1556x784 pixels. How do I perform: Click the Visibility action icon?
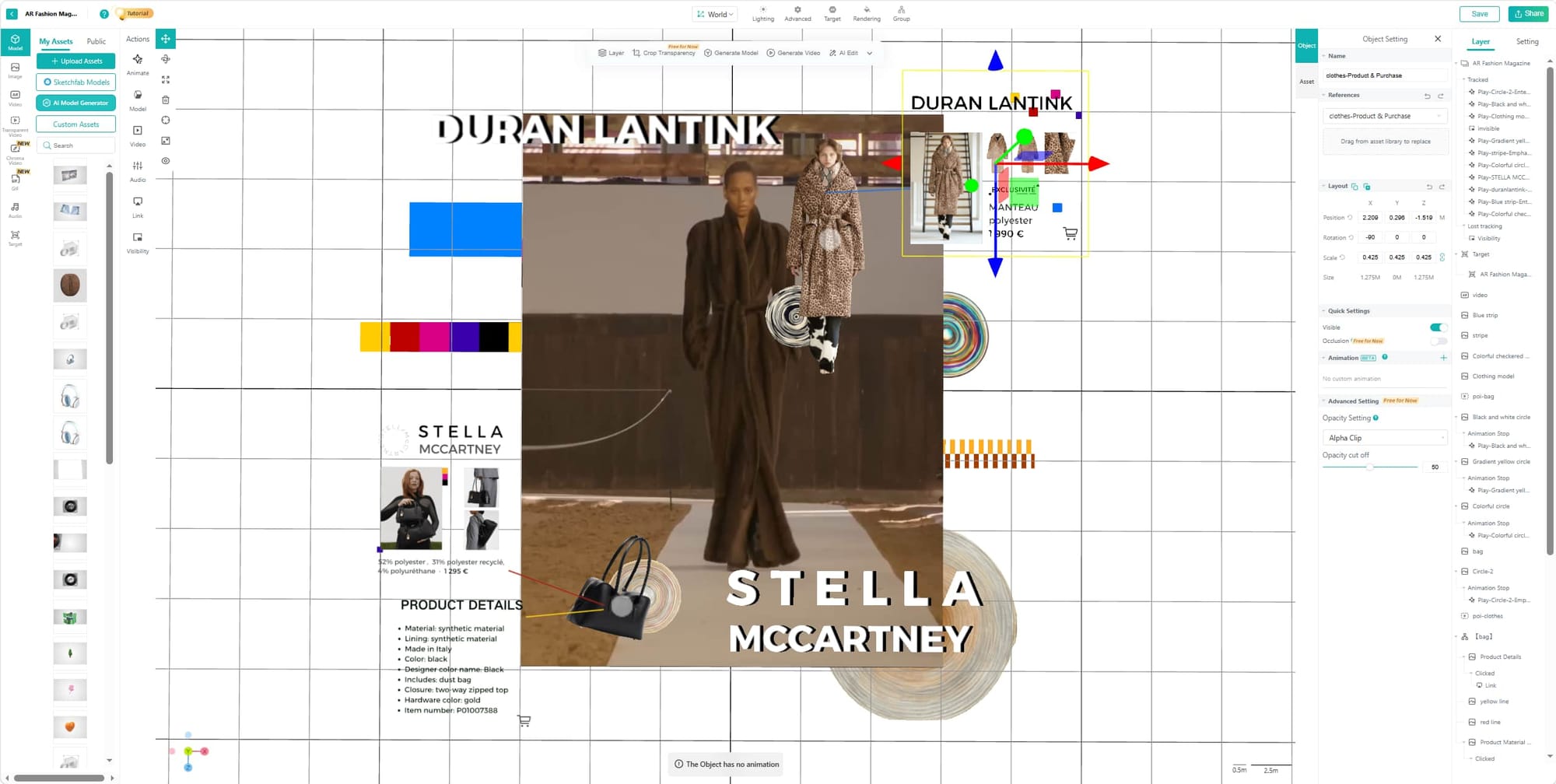pos(138,242)
